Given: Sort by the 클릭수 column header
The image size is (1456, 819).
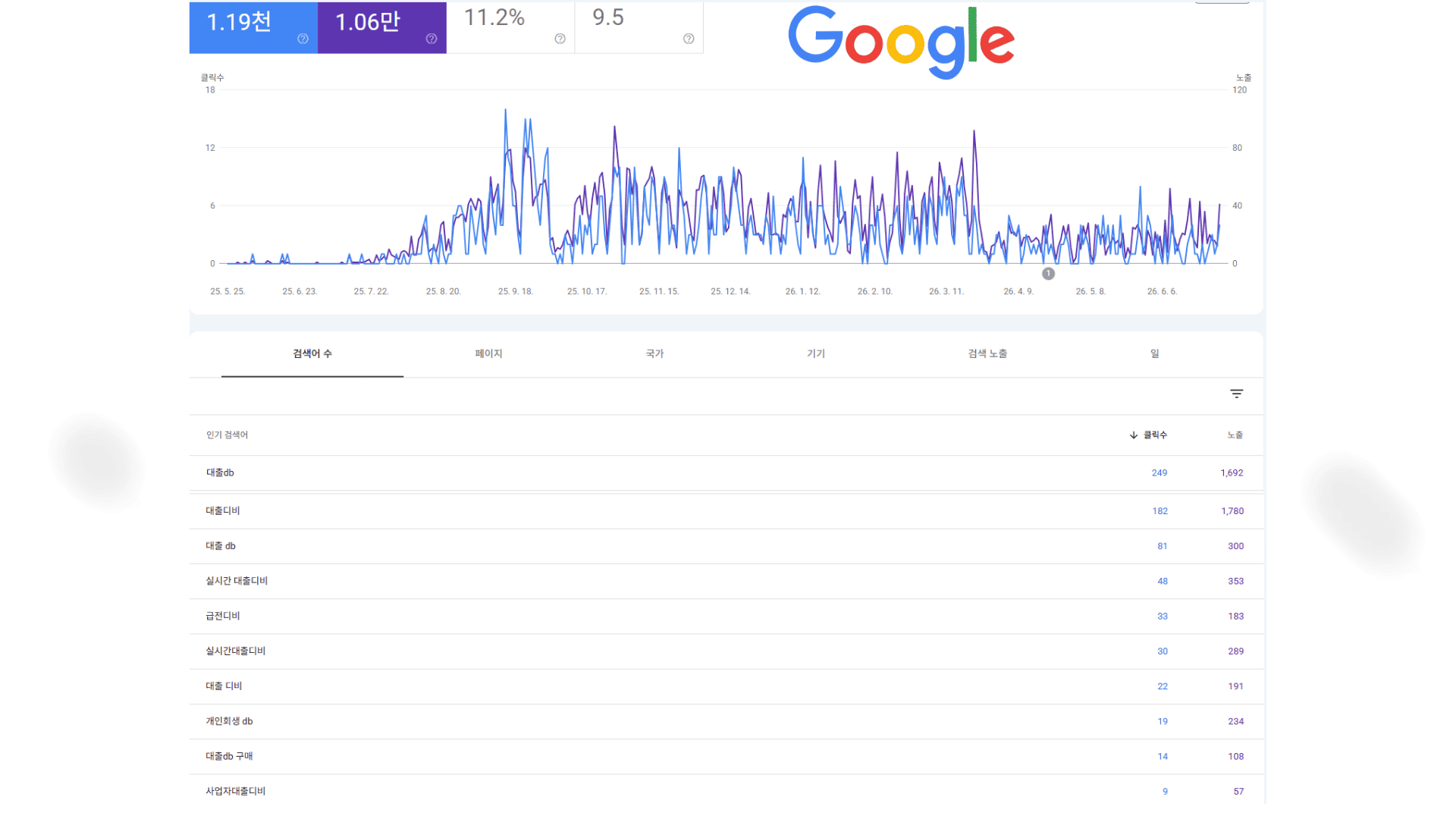Looking at the screenshot, I should coord(1155,435).
